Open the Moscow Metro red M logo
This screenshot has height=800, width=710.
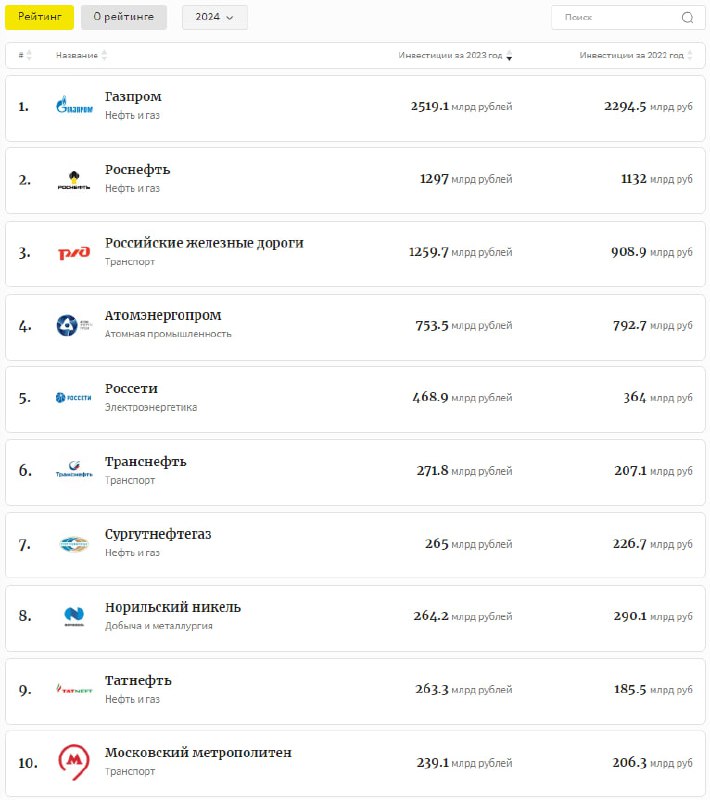coord(74,762)
